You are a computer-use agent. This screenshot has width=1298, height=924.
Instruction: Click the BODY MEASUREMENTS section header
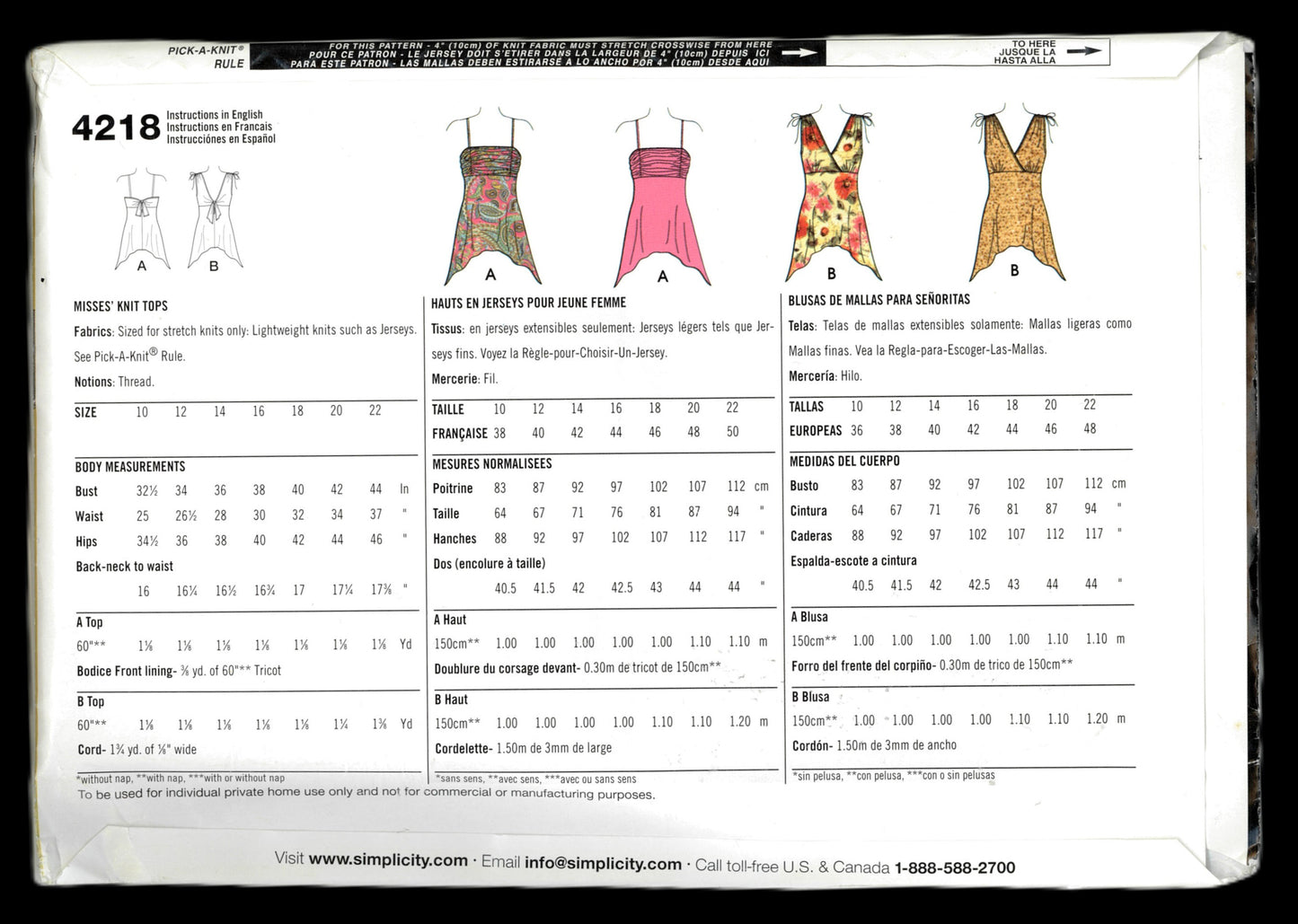click(x=130, y=466)
